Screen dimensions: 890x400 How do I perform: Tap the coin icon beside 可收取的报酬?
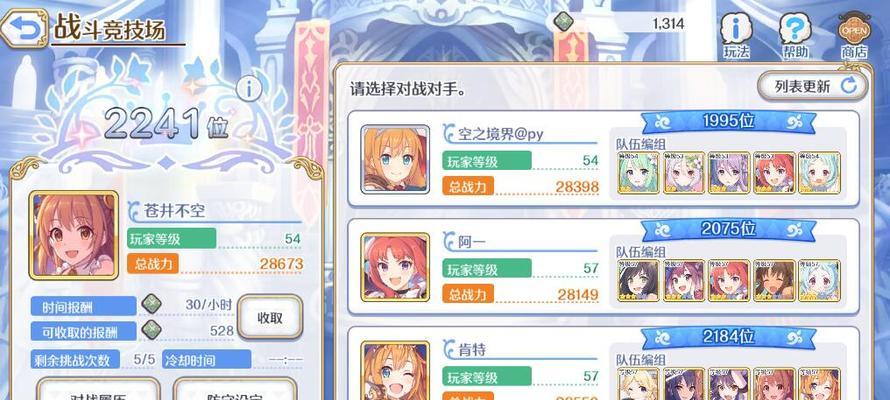(151, 330)
